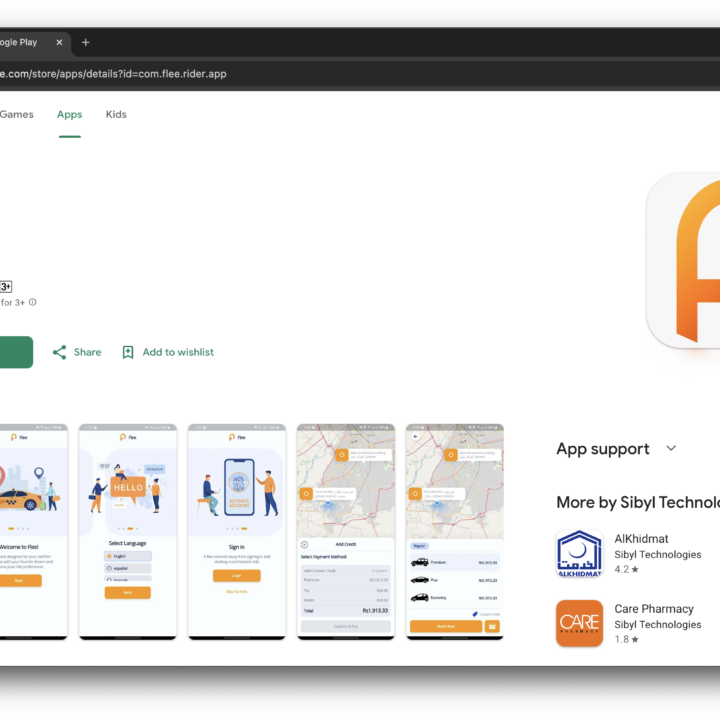
Task: Open the Kids tab
Action: [116, 114]
